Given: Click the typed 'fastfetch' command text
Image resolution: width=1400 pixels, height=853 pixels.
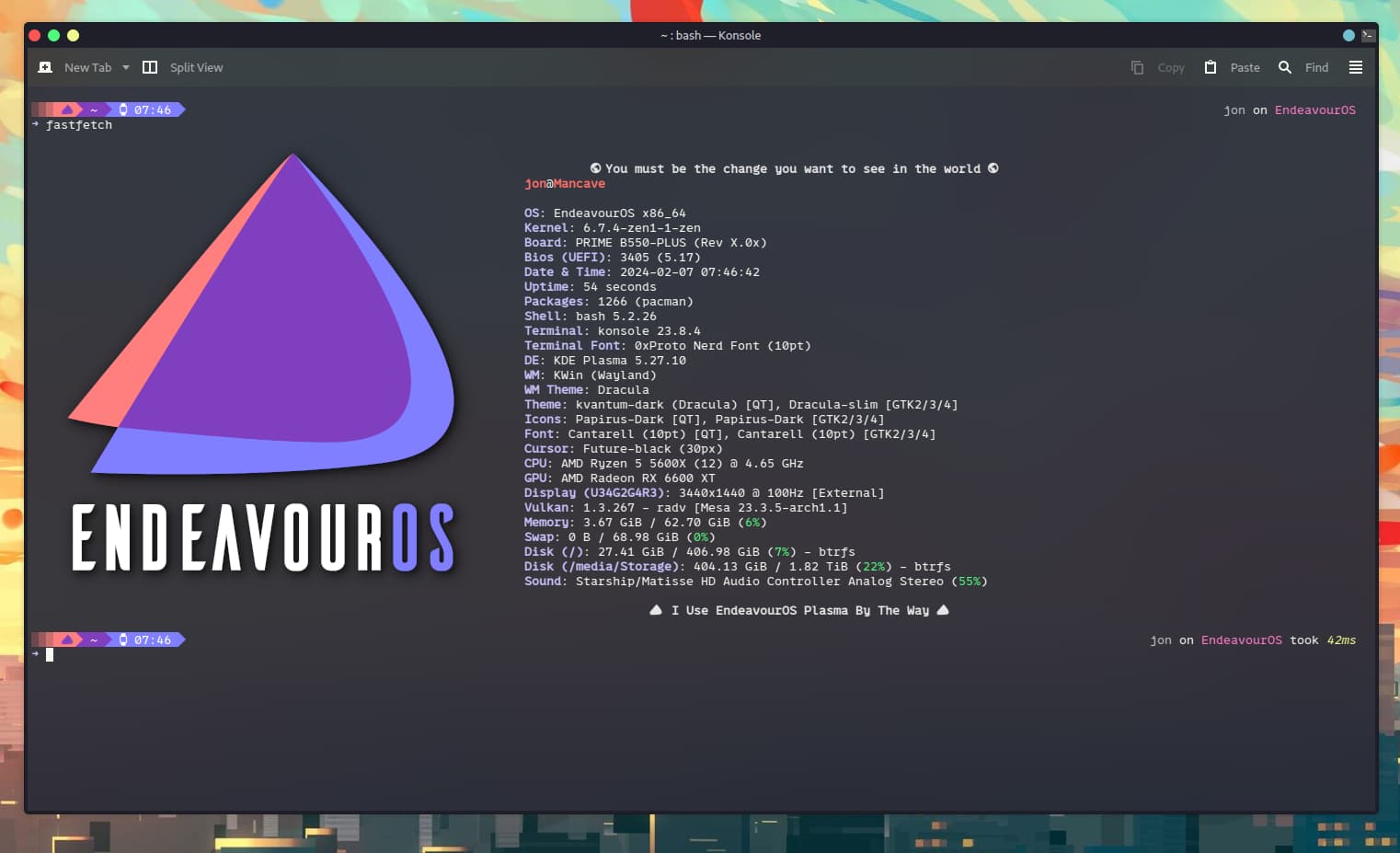Looking at the screenshot, I should coord(79,125).
